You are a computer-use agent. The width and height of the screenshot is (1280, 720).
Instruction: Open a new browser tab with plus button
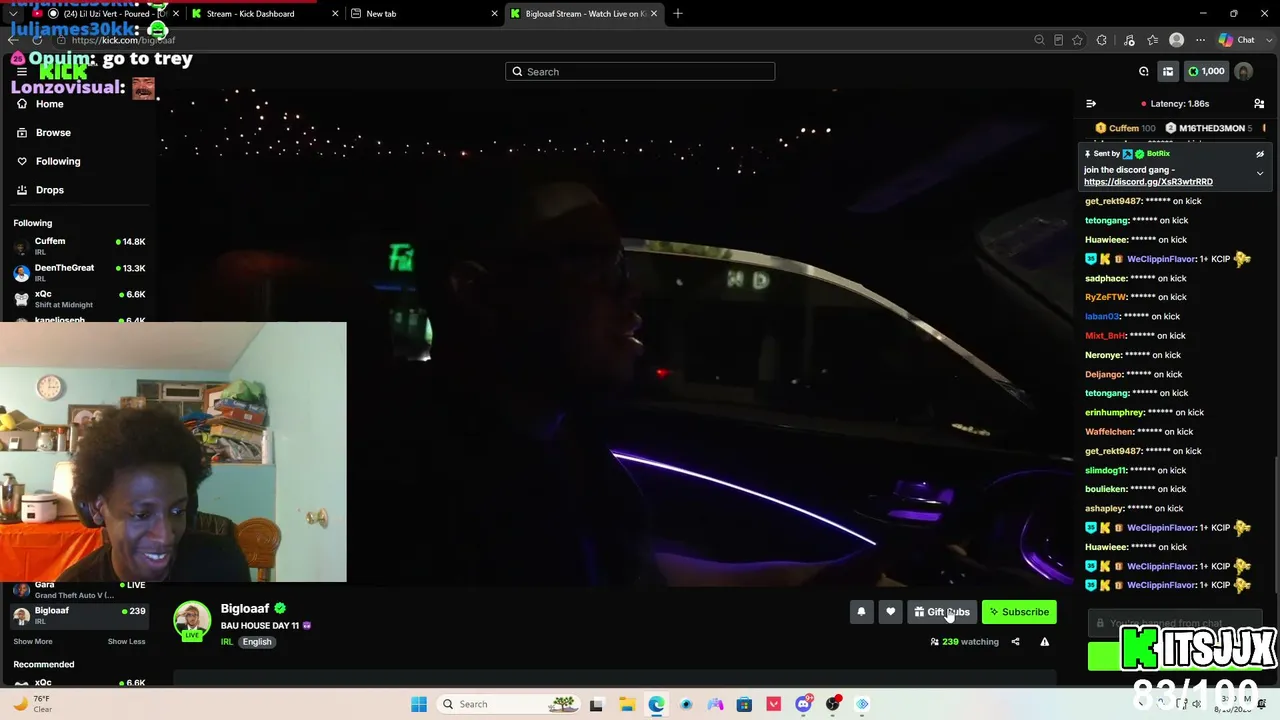[678, 14]
